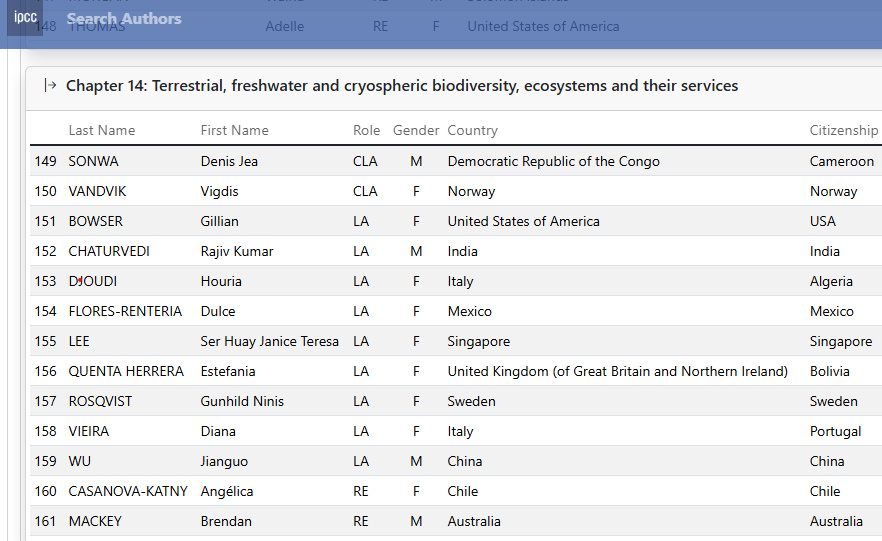The image size is (882, 541).
Task: Click the MACKEY author row
Action: (95, 521)
